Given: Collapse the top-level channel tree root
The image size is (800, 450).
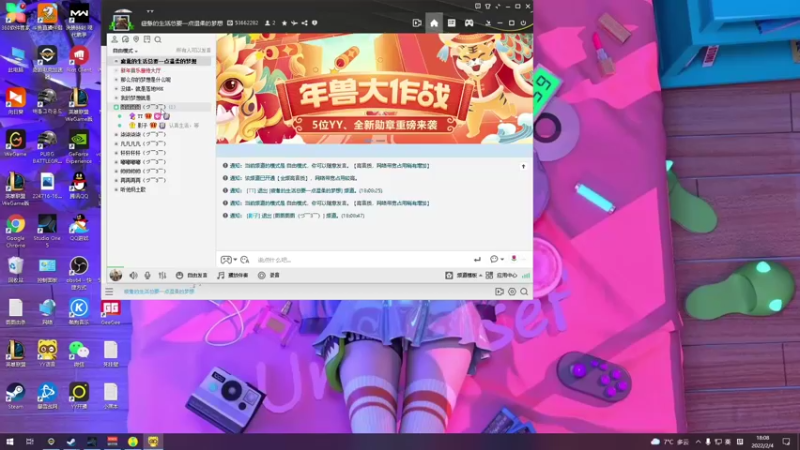Looking at the screenshot, I should pos(116,61).
